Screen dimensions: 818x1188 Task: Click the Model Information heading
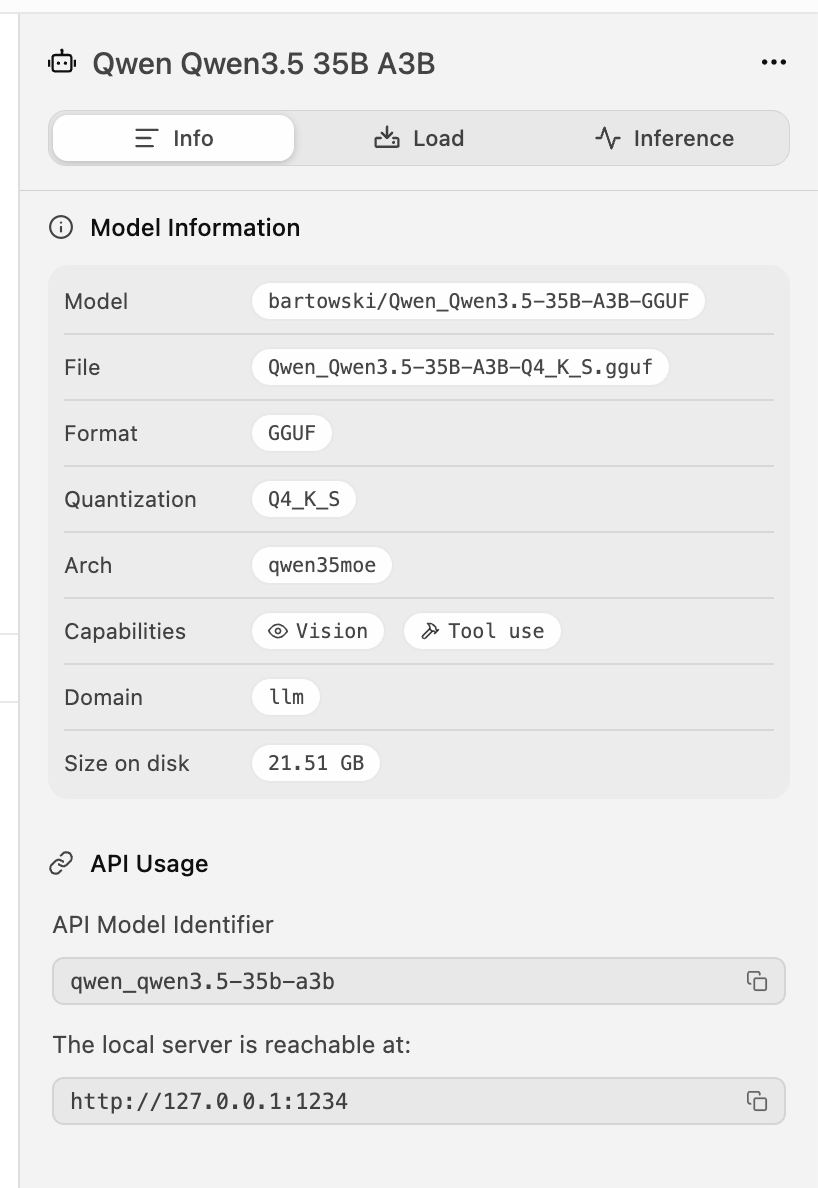tap(195, 227)
